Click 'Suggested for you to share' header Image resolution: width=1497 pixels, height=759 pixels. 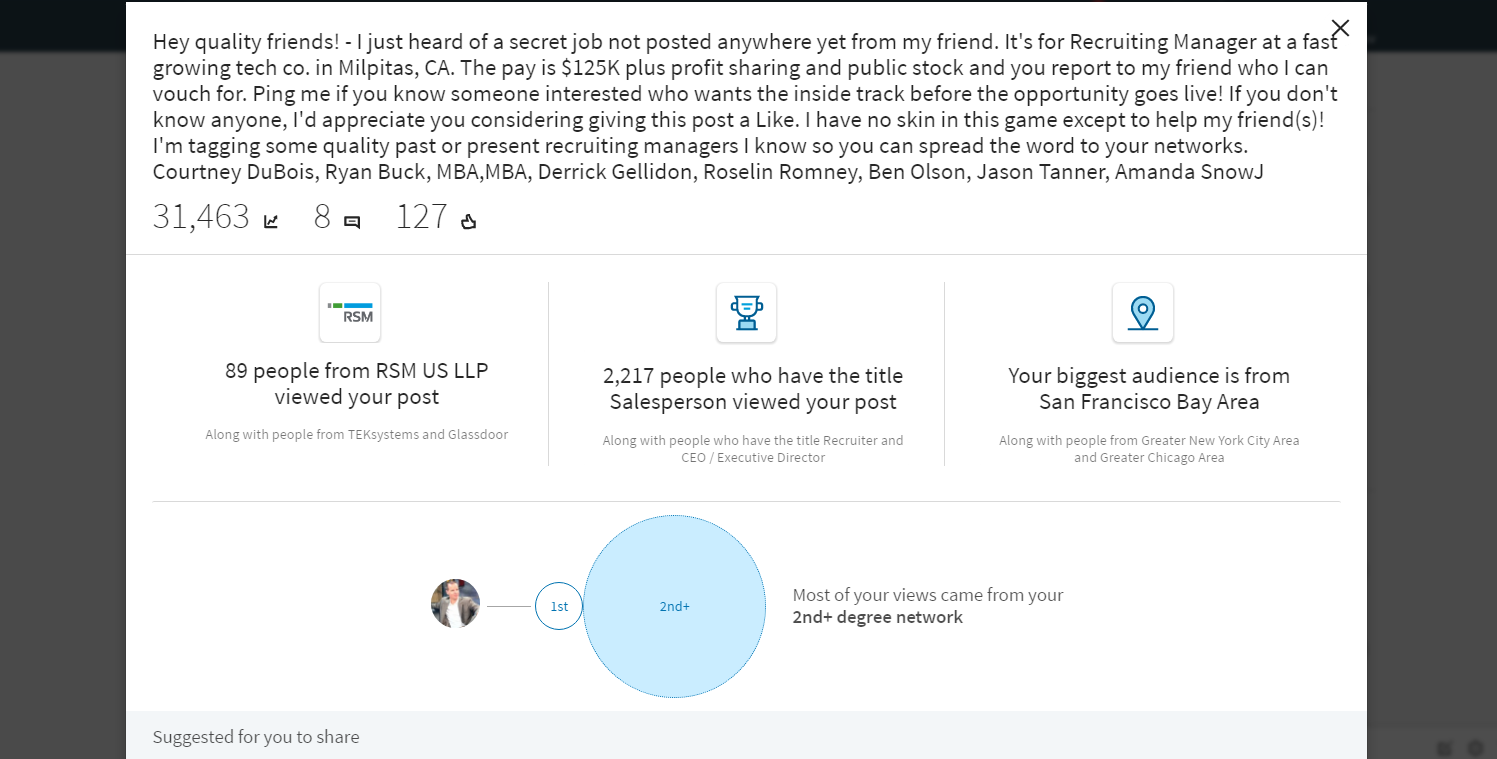tap(256, 737)
